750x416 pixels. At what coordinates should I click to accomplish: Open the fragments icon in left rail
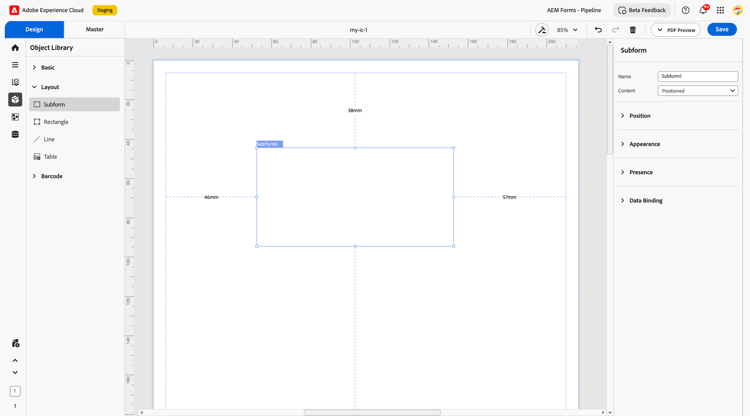(x=15, y=117)
